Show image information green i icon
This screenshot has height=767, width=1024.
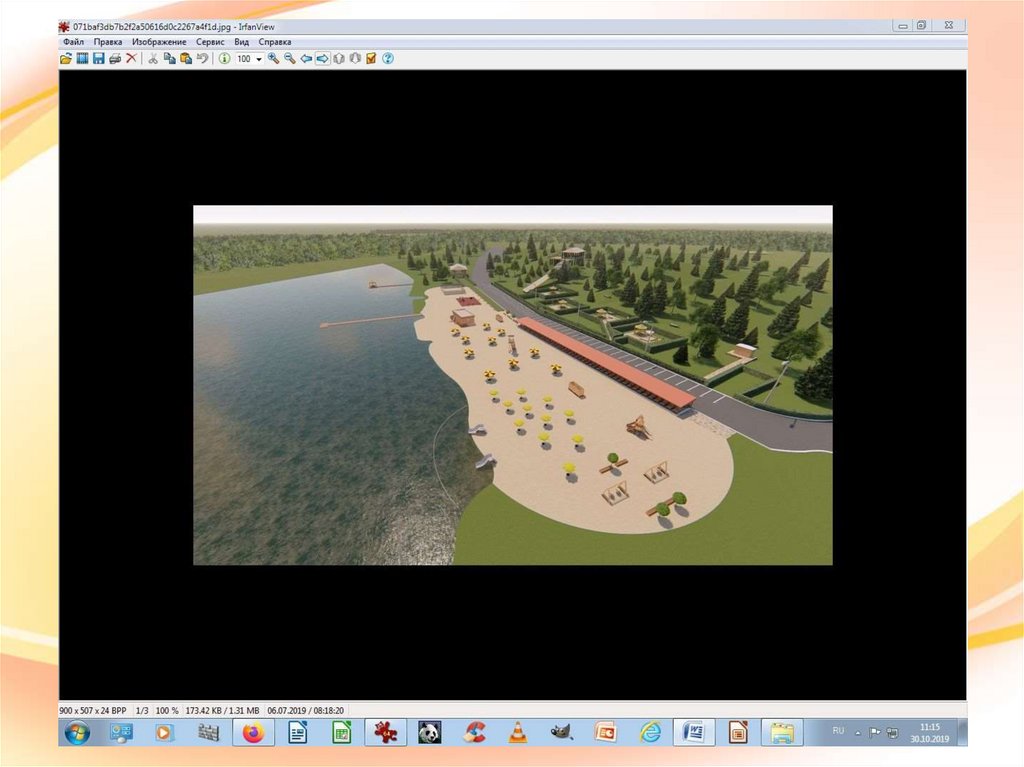point(224,59)
